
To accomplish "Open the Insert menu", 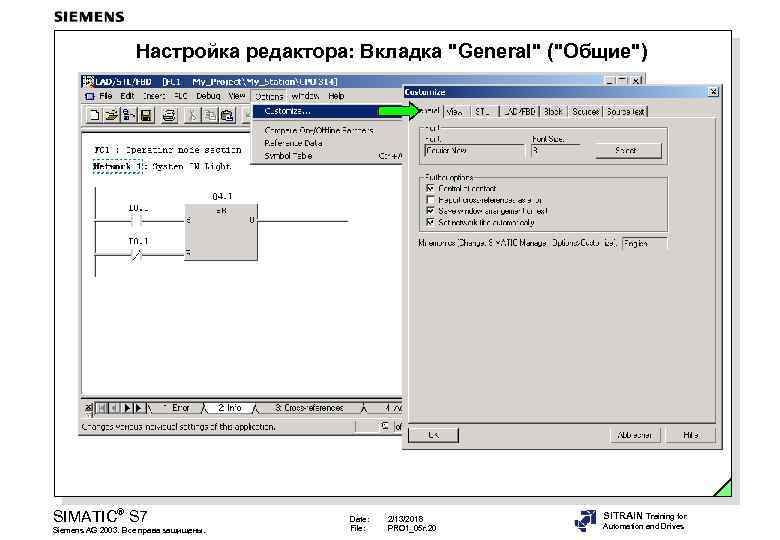I will point(154,96).
